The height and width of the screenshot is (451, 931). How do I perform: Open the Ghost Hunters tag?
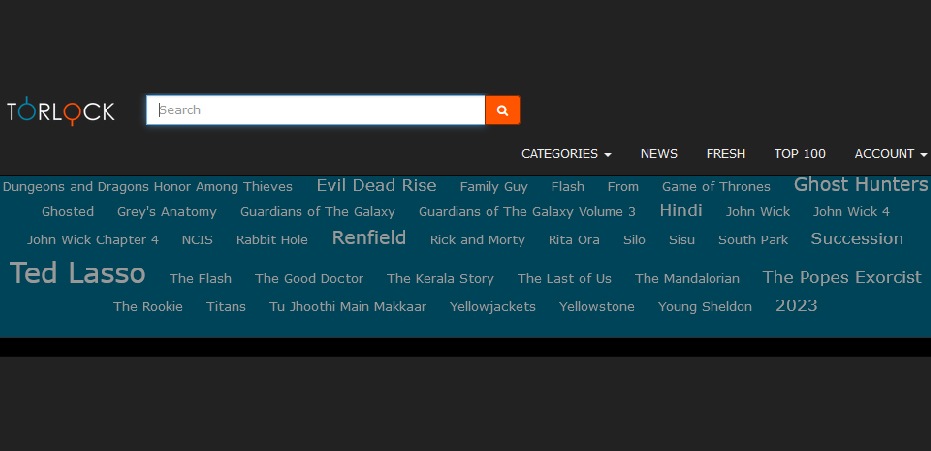pos(861,185)
